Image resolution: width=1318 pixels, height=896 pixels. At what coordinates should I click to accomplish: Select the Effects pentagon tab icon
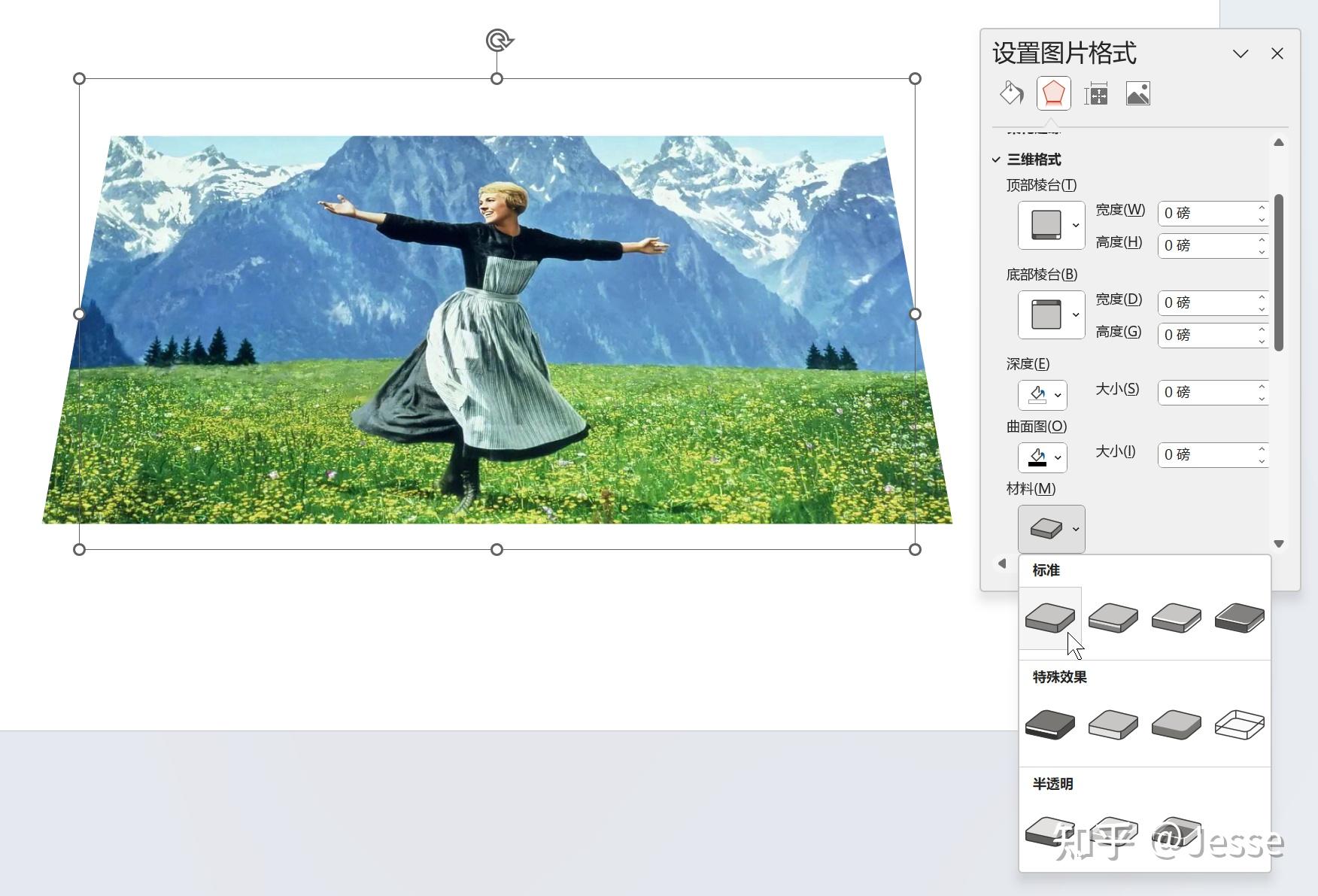coord(1053,93)
